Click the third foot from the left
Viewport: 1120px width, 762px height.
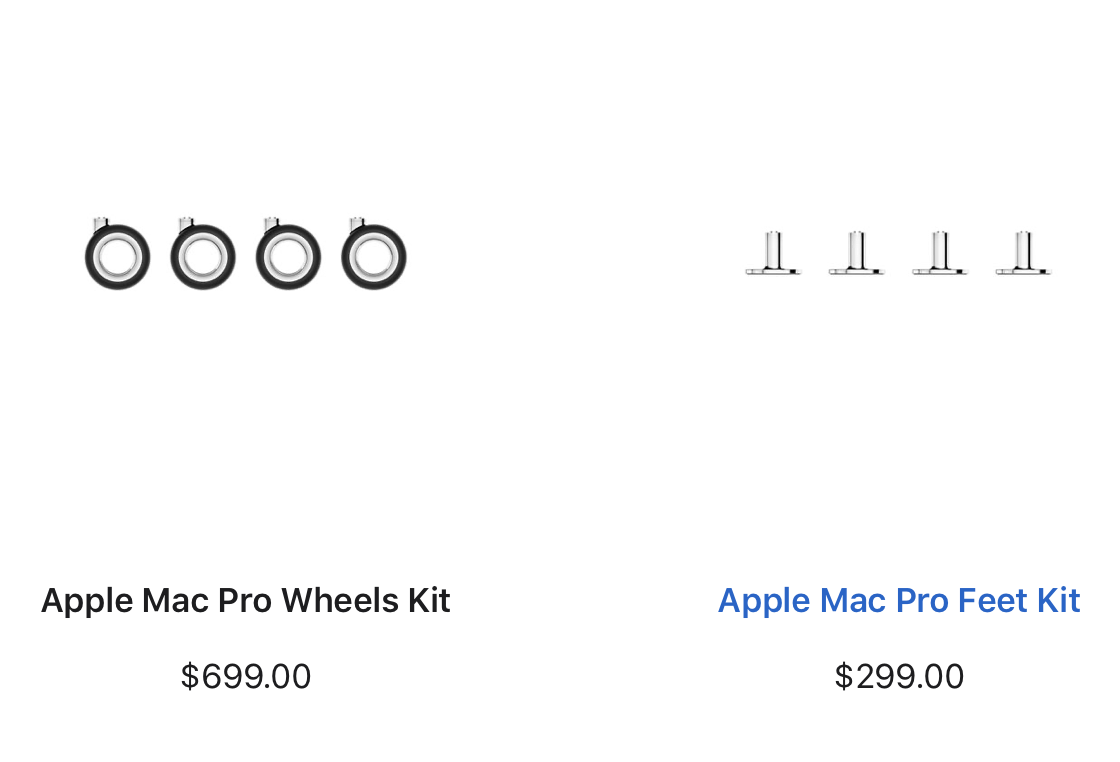point(939,253)
